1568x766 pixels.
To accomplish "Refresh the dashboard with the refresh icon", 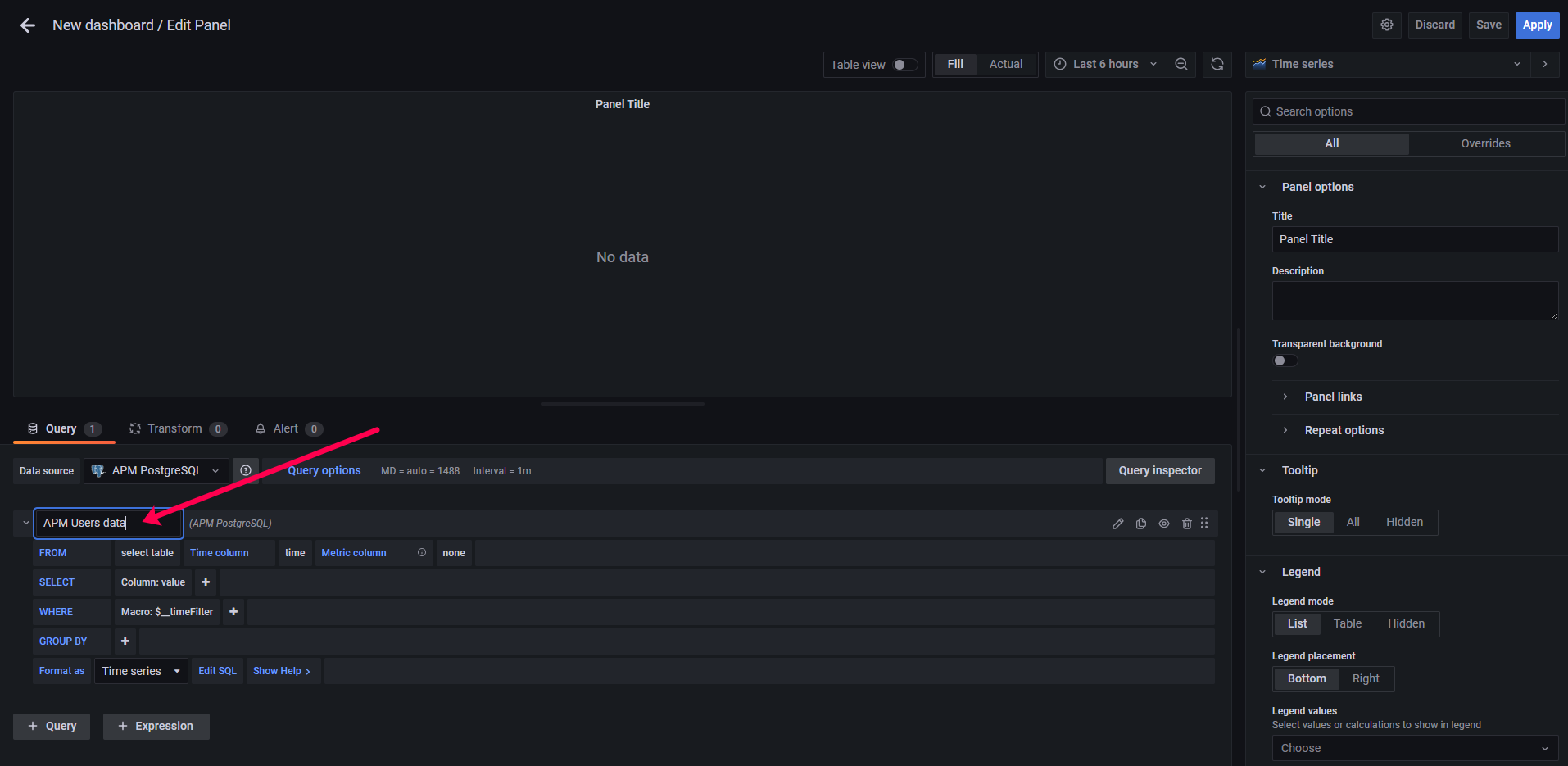I will tap(1217, 64).
